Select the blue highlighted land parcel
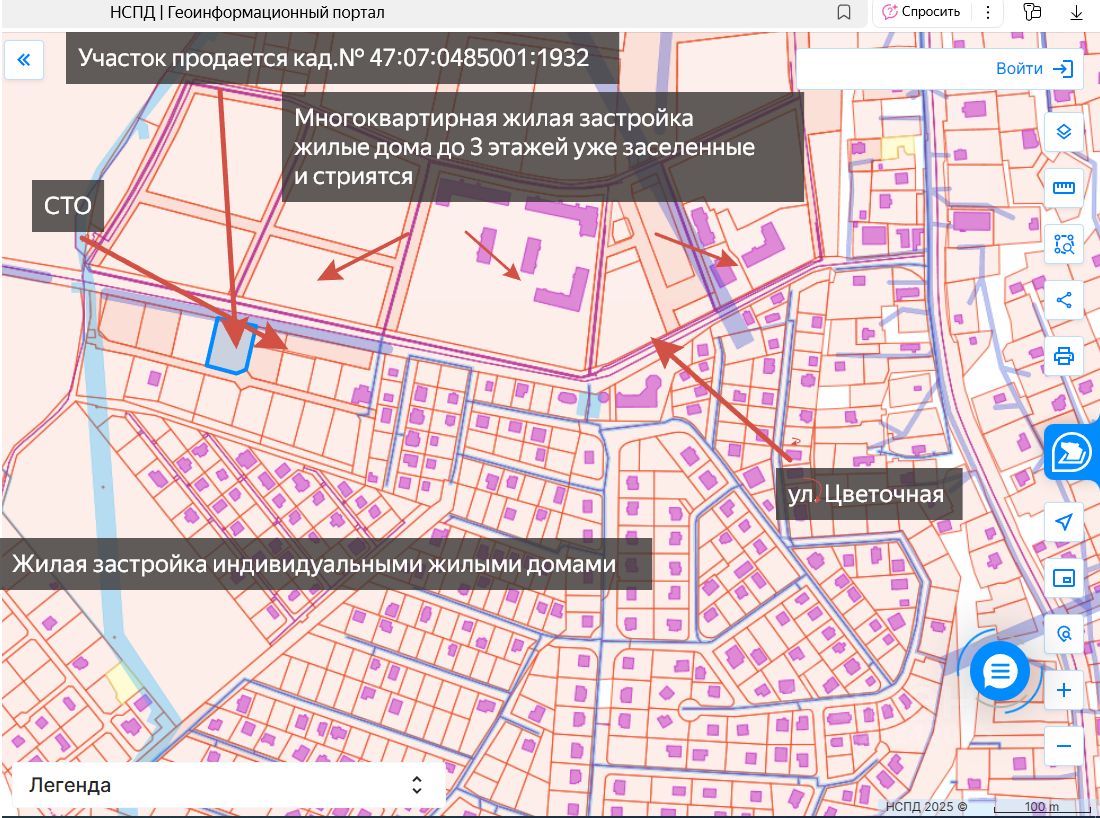1100x818 pixels. 232,346
